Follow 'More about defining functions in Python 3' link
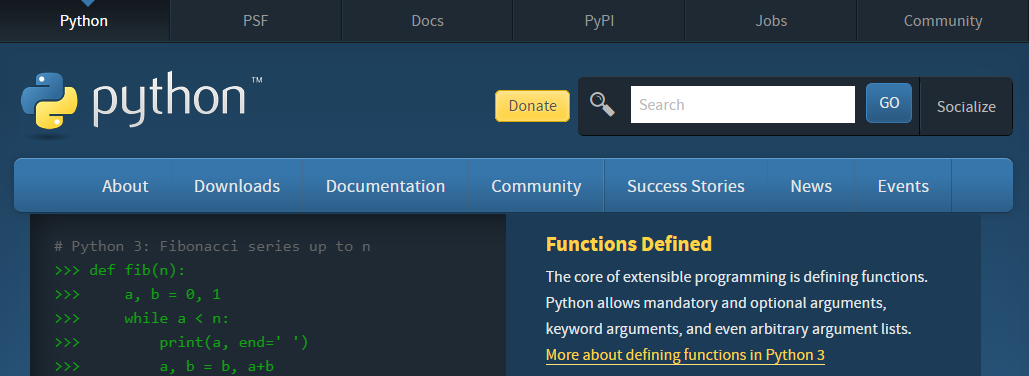 685,356
